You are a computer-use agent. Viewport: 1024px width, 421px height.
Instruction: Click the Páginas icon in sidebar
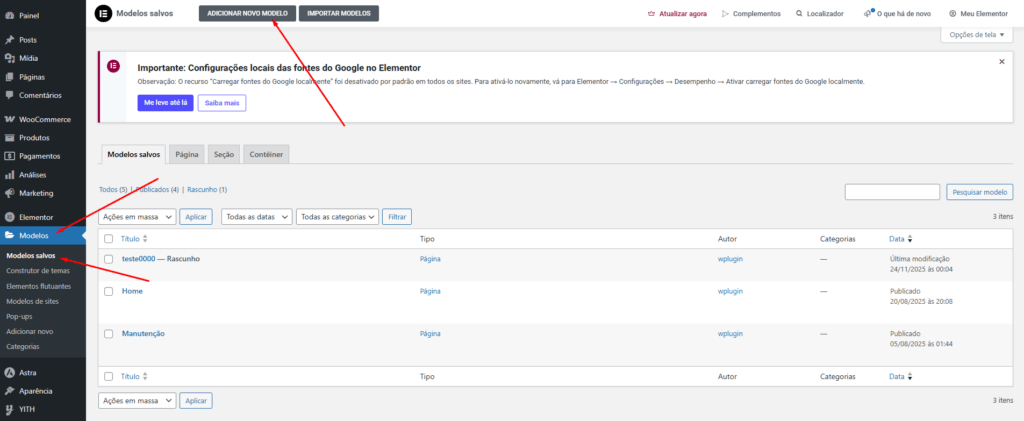pos(9,76)
